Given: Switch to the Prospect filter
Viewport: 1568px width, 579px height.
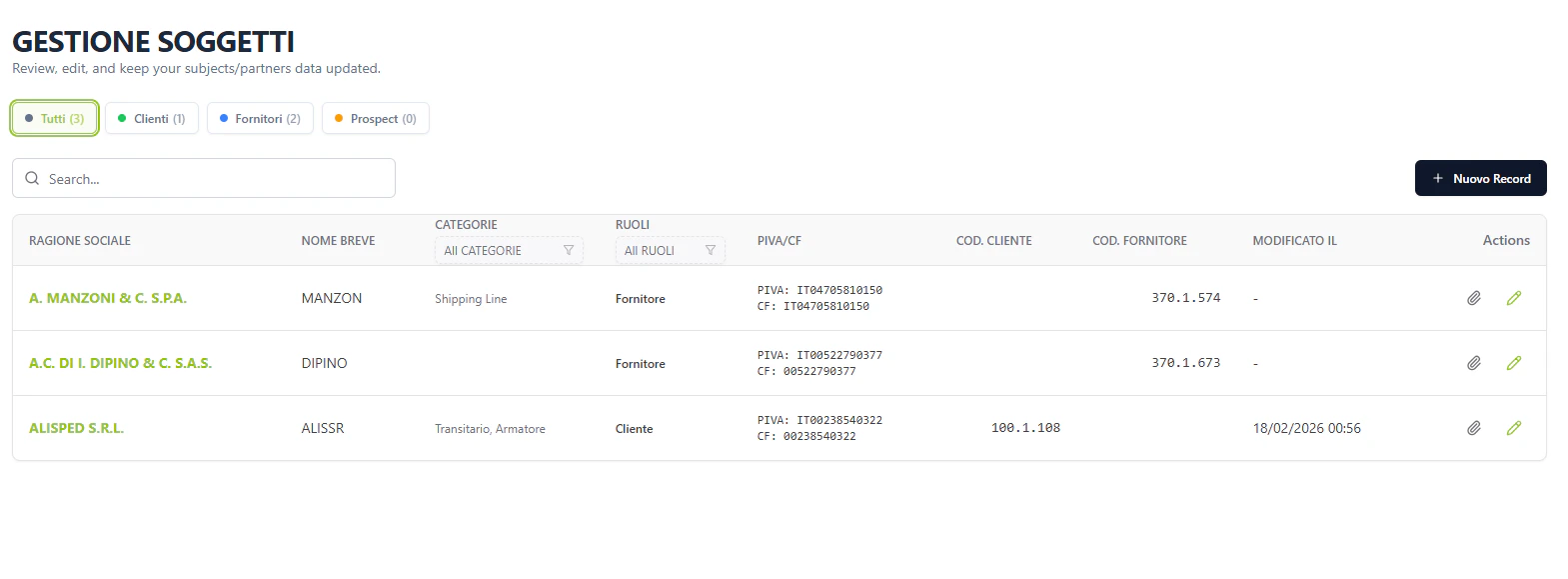Looking at the screenshot, I should (x=375, y=118).
